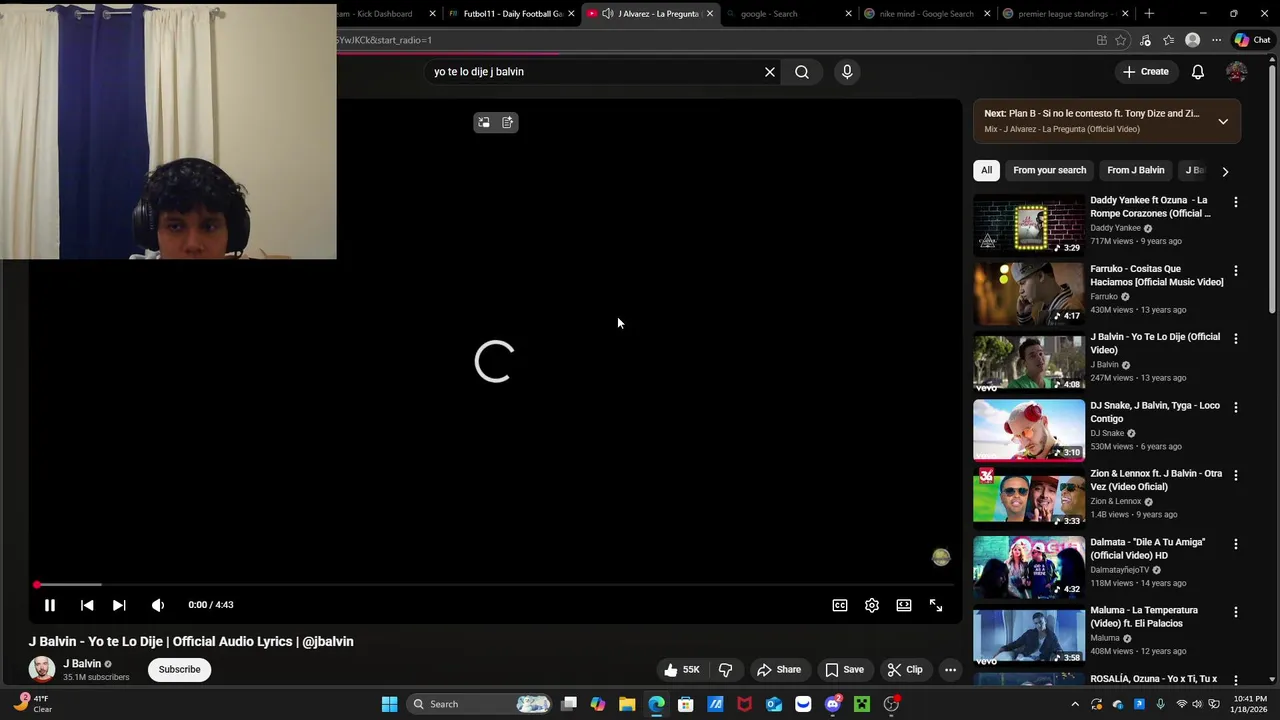This screenshot has height=720, width=1280.
Task: Switch to the Futbol11 browser tab
Action: 510,14
